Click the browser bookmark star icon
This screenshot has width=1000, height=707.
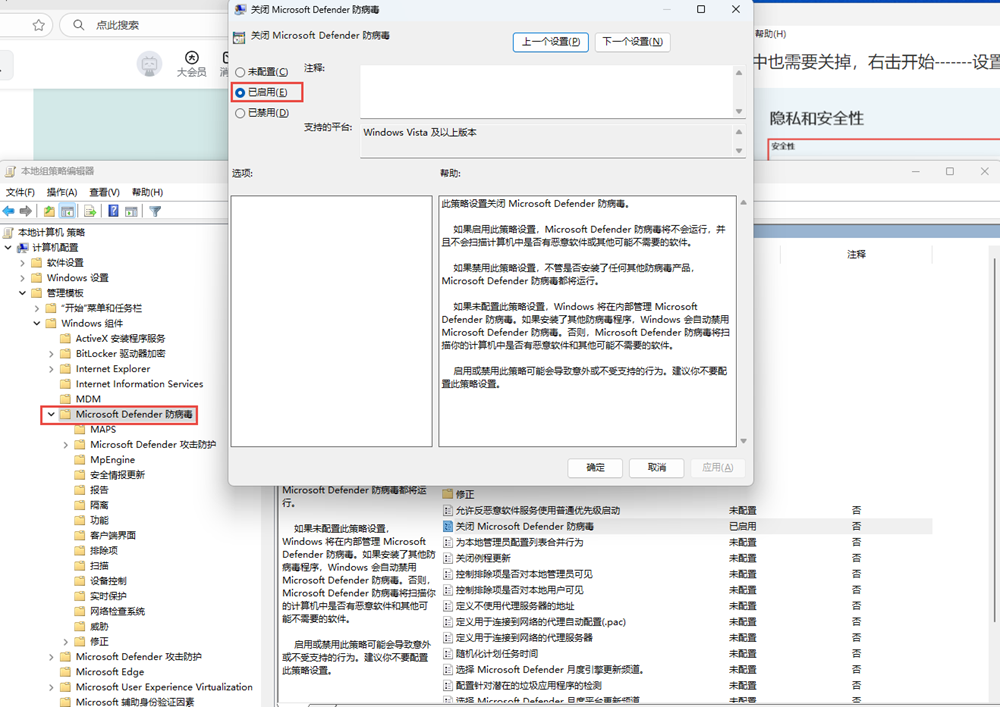tap(38, 25)
